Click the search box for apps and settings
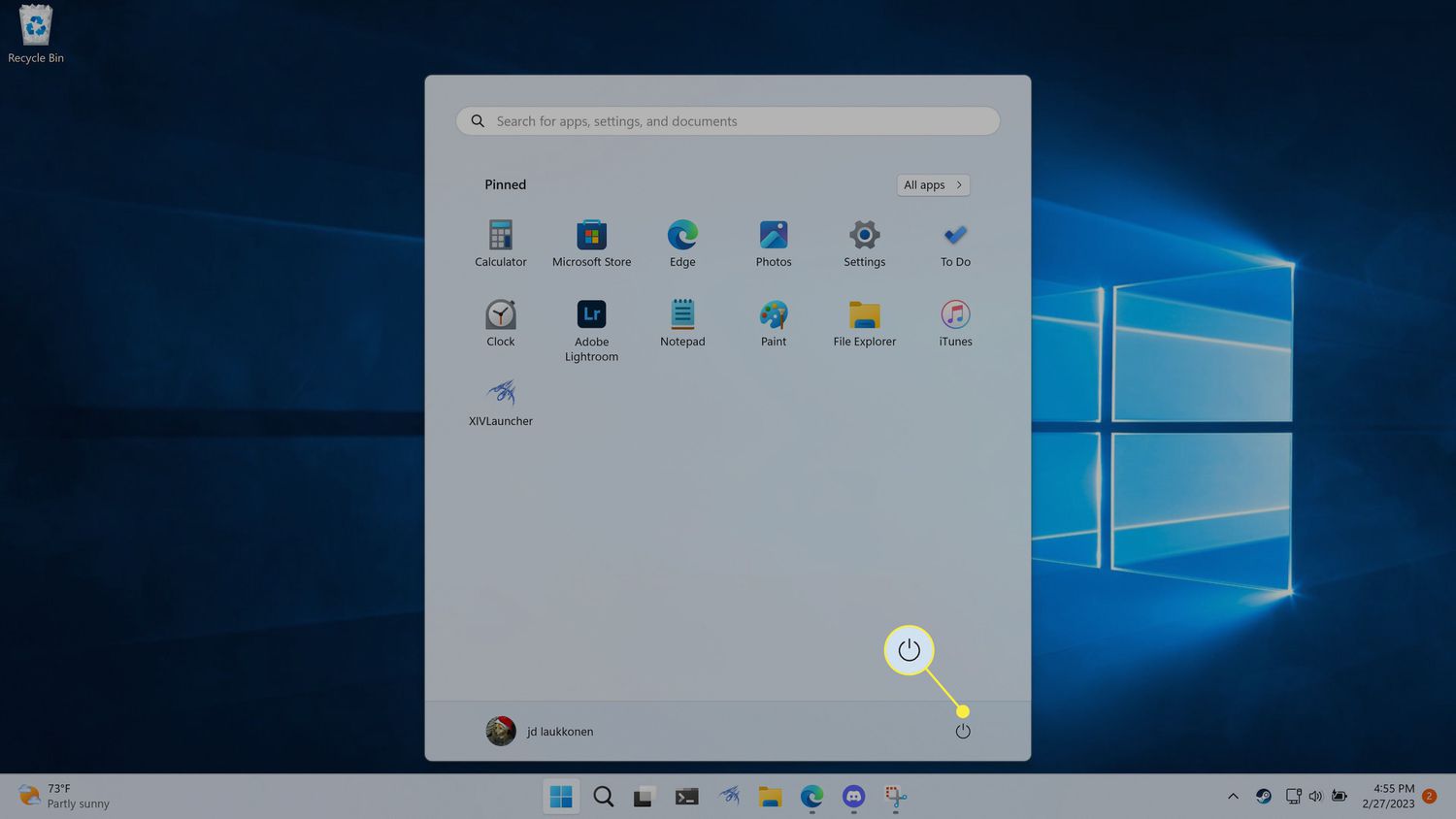Image resolution: width=1456 pixels, height=819 pixels. click(x=728, y=121)
